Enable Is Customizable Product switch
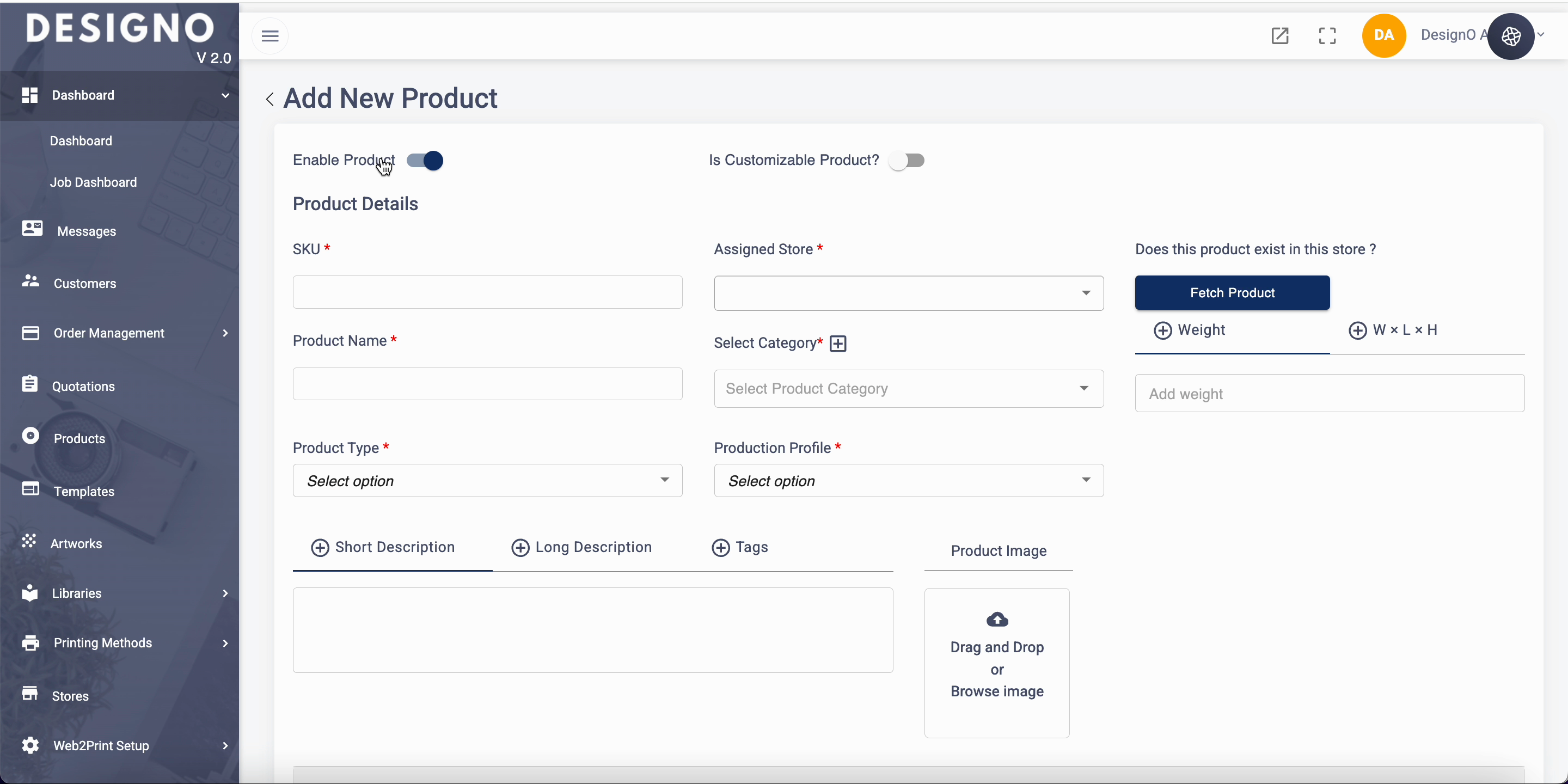1568x784 pixels. point(906,161)
